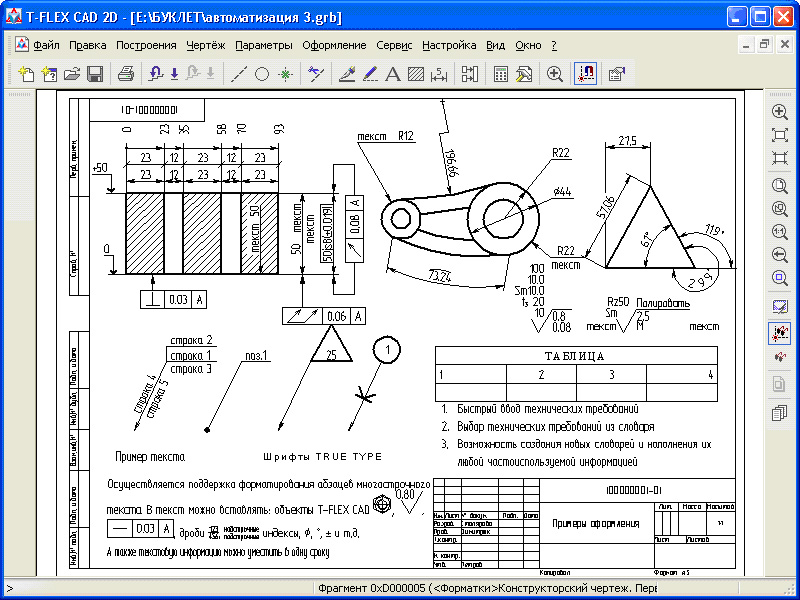
Task: Open the Вид menu
Action: (x=495, y=45)
